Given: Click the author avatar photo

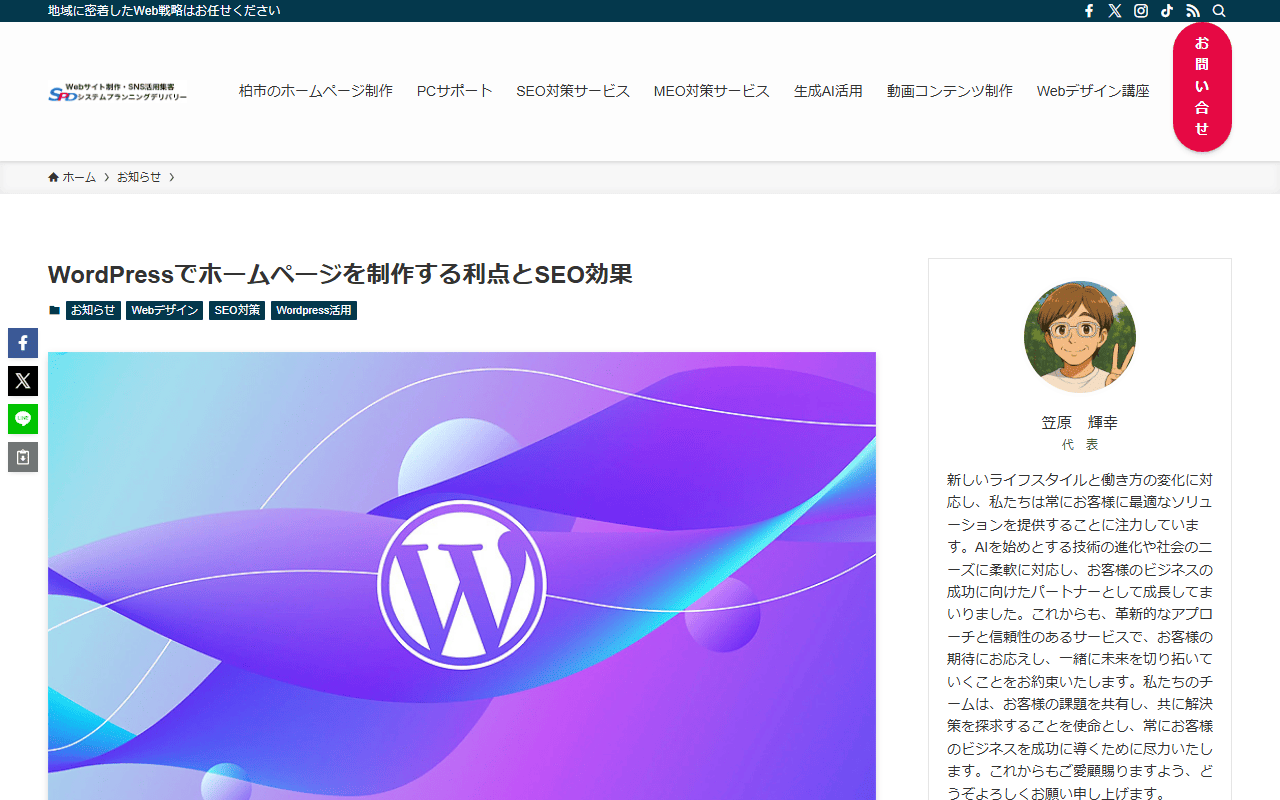Looking at the screenshot, I should (1080, 337).
